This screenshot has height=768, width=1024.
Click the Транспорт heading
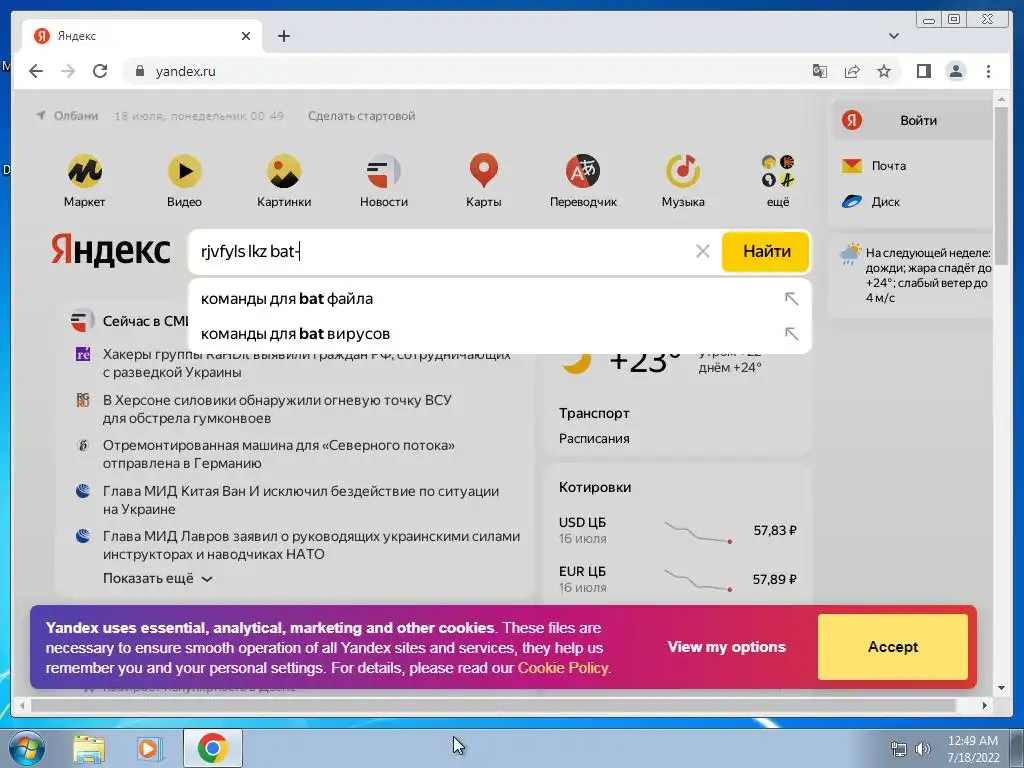(594, 413)
